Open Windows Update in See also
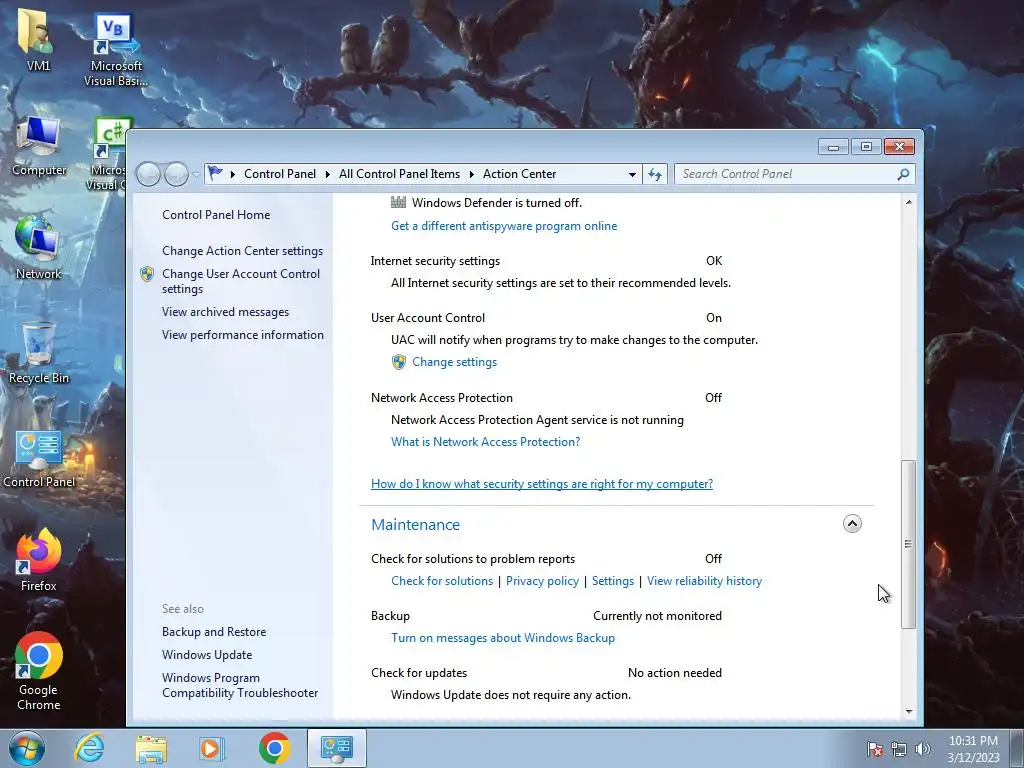The width and height of the screenshot is (1024, 768). click(x=207, y=655)
